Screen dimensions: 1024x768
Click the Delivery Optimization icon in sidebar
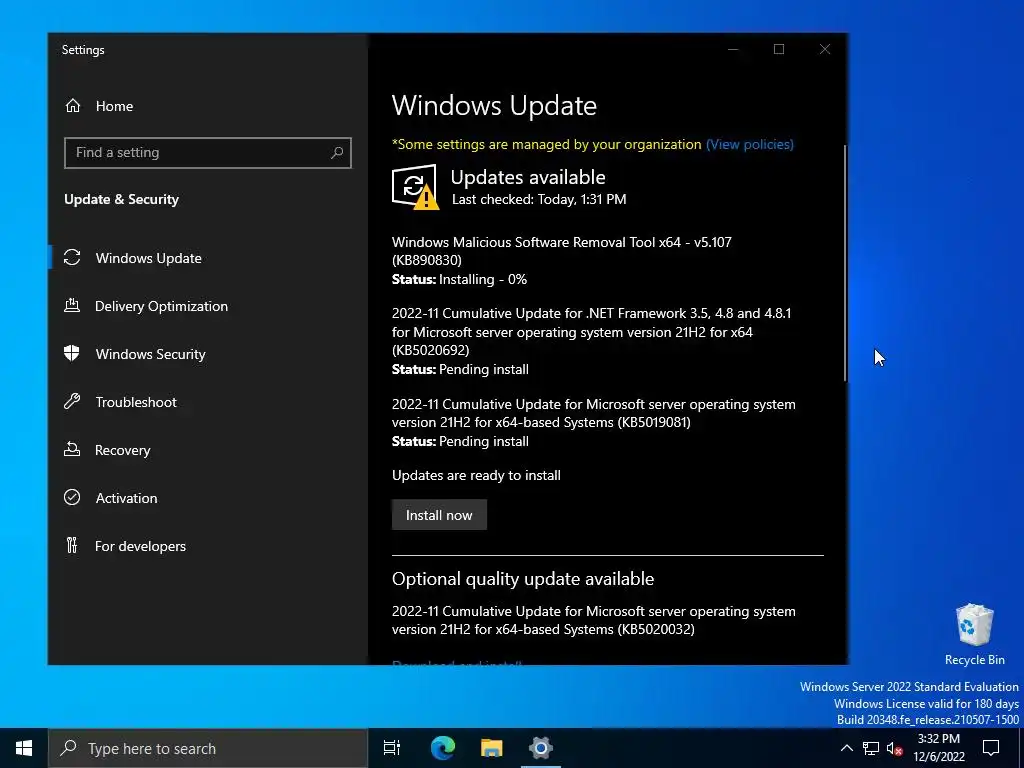[x=72, y=305]
